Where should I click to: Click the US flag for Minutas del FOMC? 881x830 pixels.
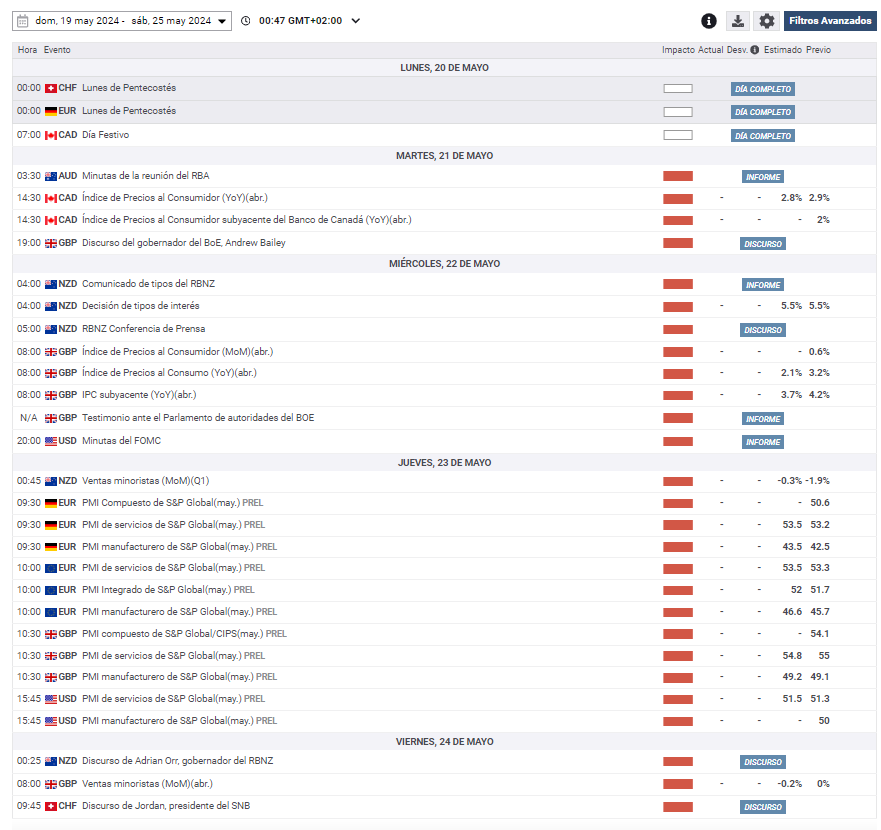point(51,441)
